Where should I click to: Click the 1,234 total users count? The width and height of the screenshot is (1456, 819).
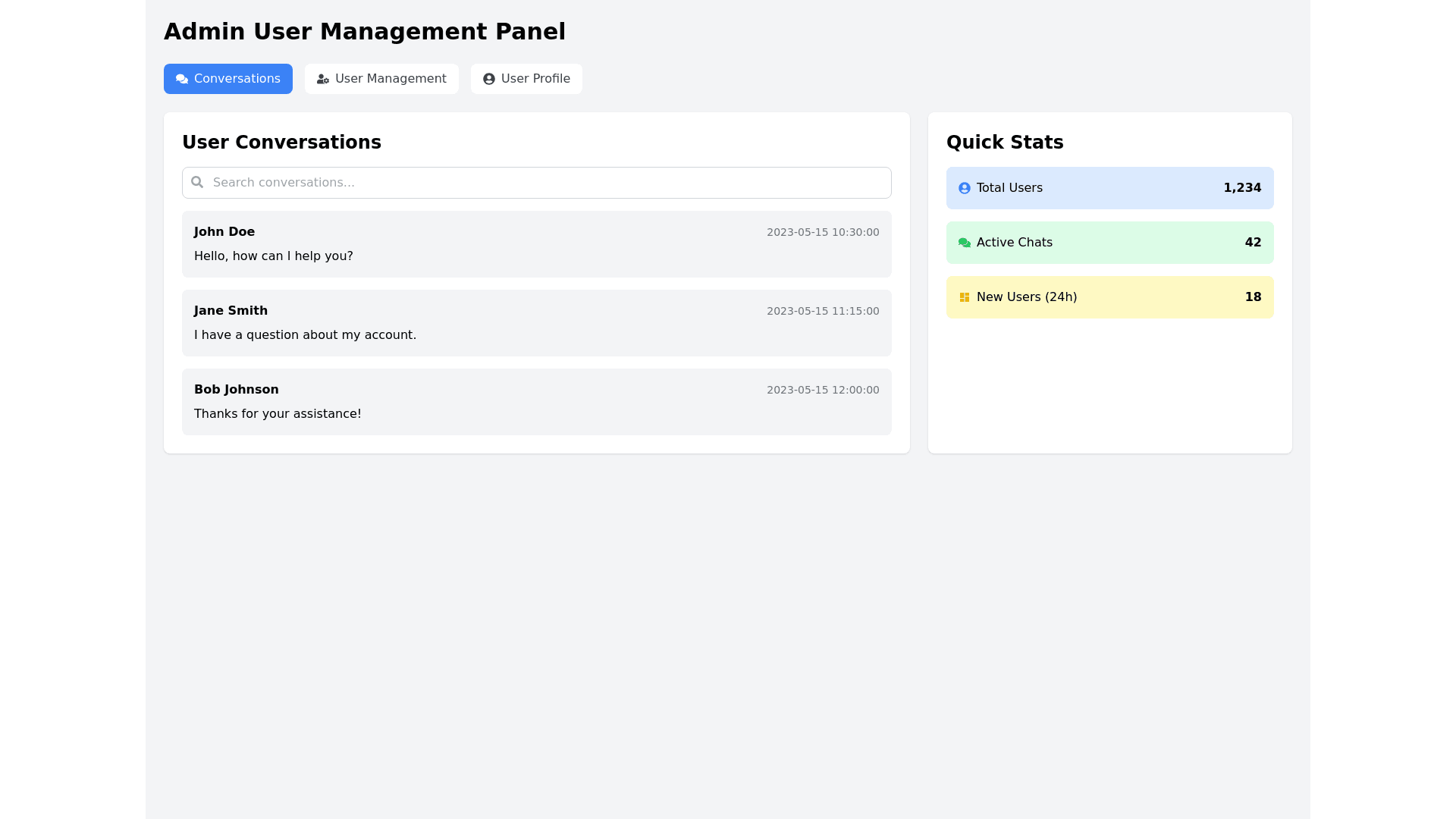click(x=1242, y=188)
